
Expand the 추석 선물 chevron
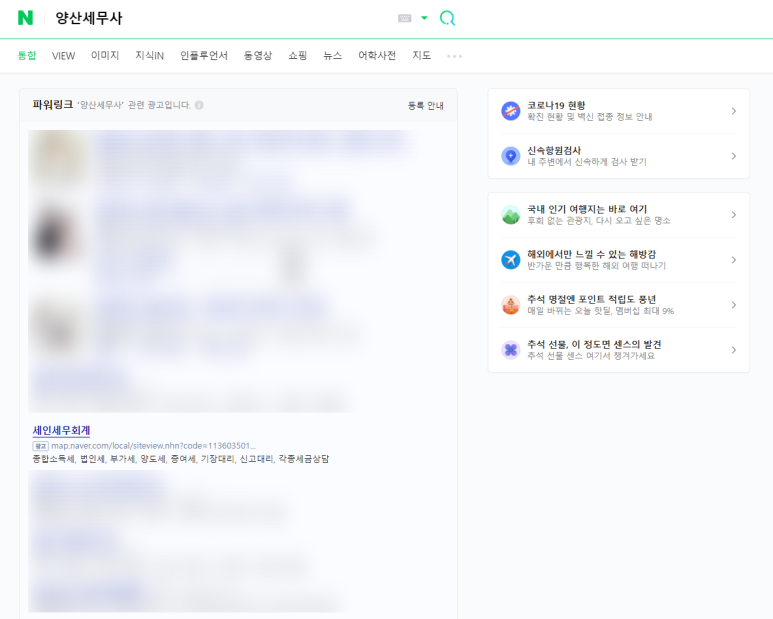click(x=734, y=350)
